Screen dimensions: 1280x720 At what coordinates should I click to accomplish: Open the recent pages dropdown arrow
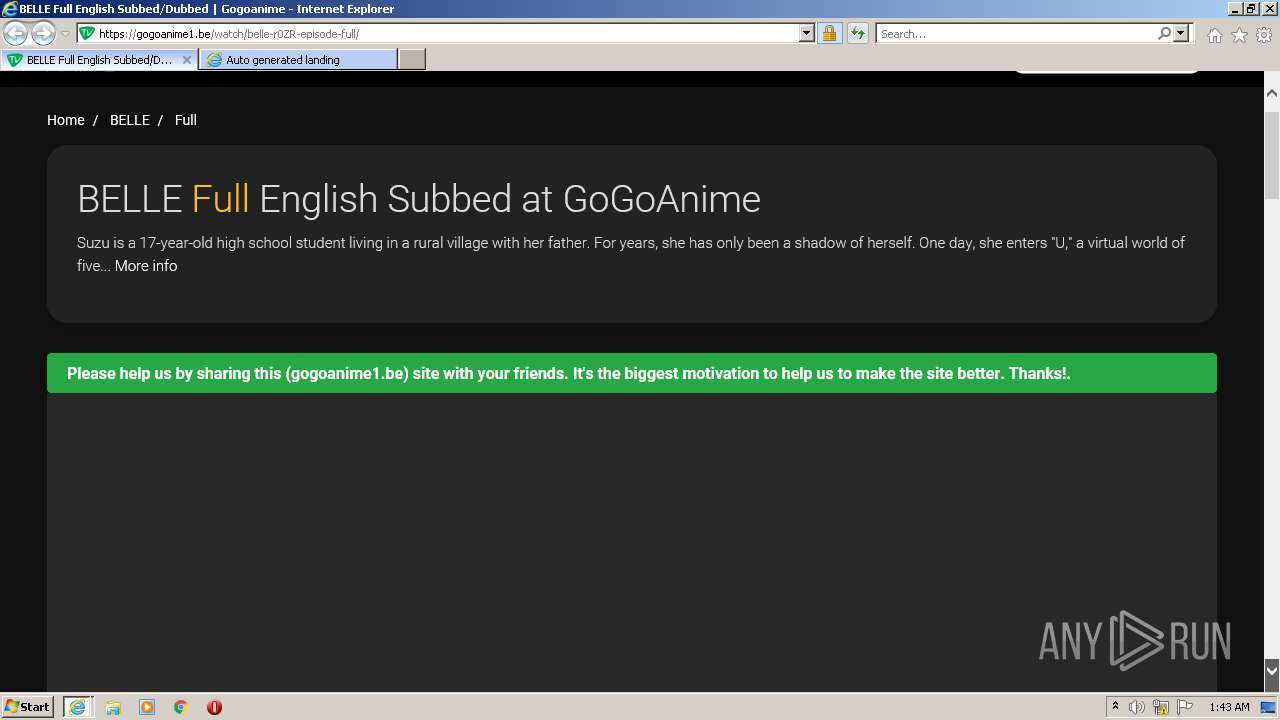click(65, 34)
